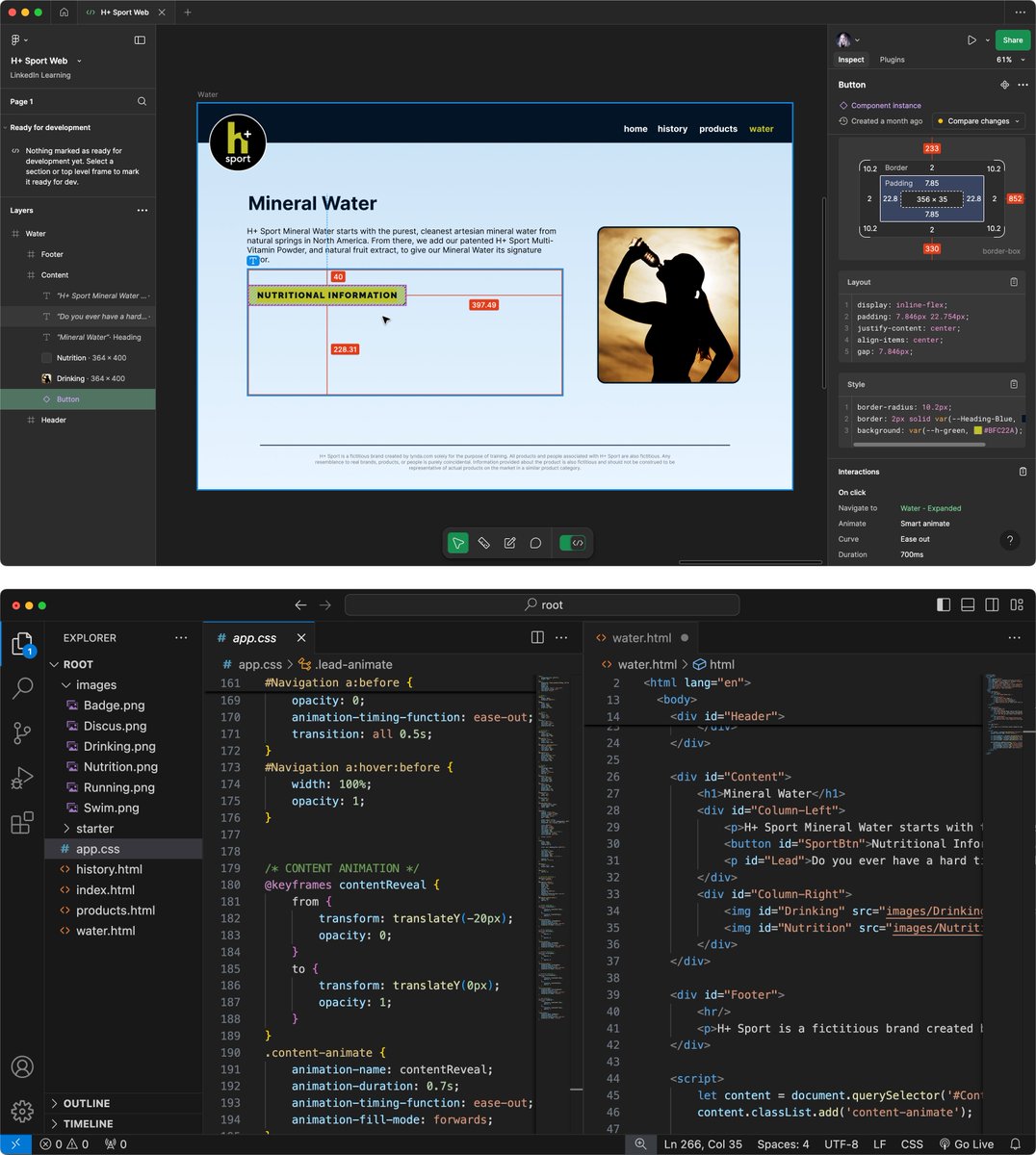Toggle the panel layout in VS Code top right
The height and width of the screenshot is (1155, 1036).
click(x=967, y=604)
